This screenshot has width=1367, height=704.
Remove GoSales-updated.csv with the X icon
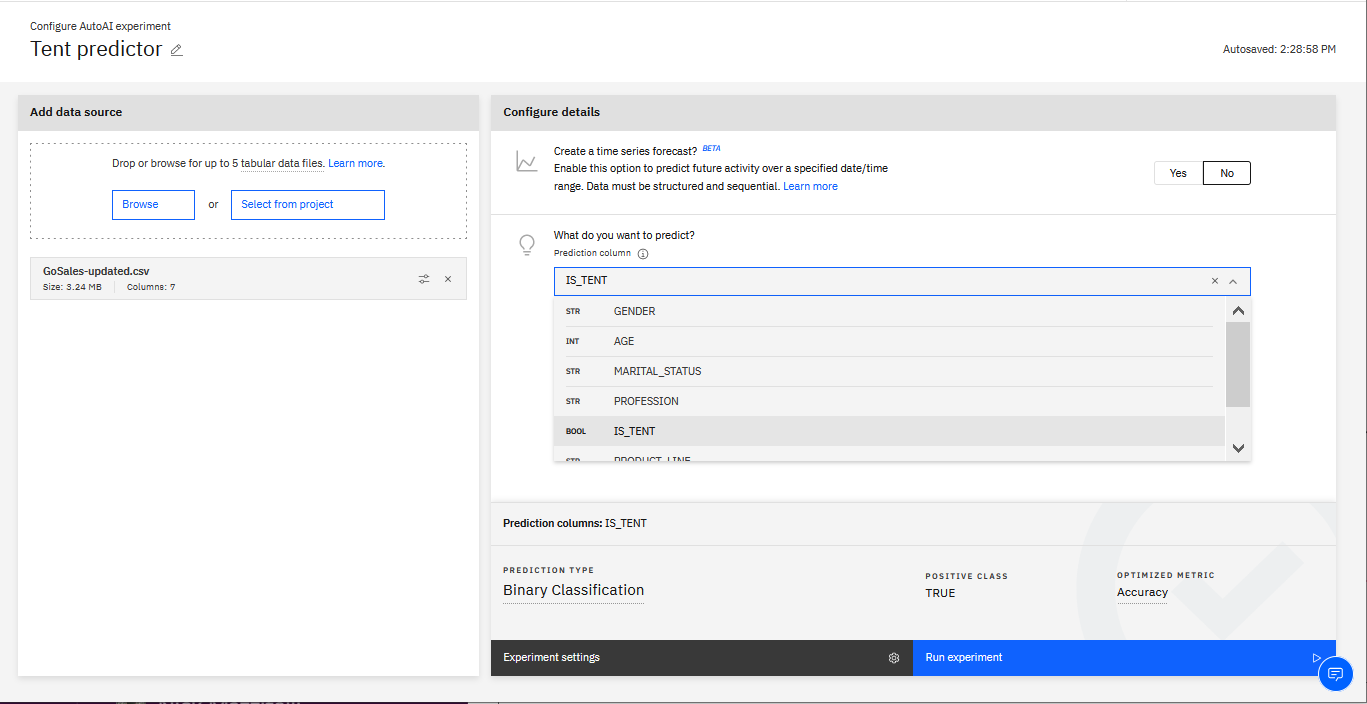pos(448,279)
